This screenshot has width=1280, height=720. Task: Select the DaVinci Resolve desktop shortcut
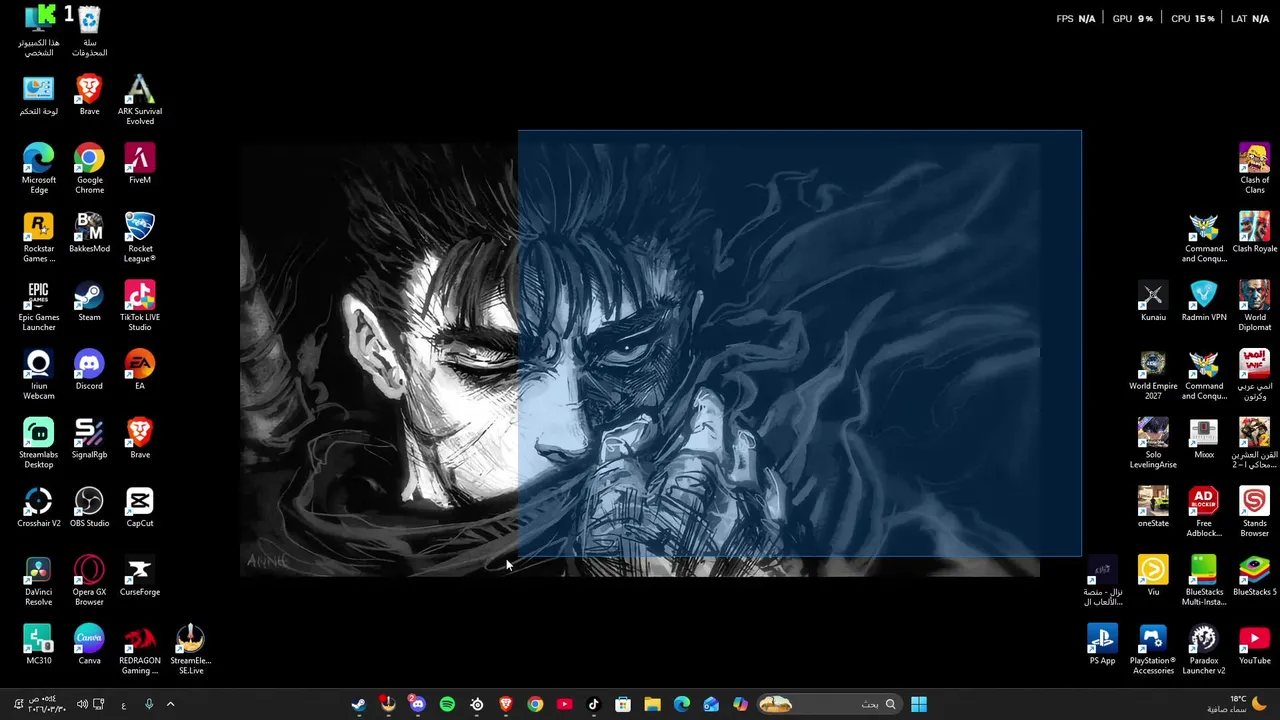pyautogui.click(x=39, y=581)
